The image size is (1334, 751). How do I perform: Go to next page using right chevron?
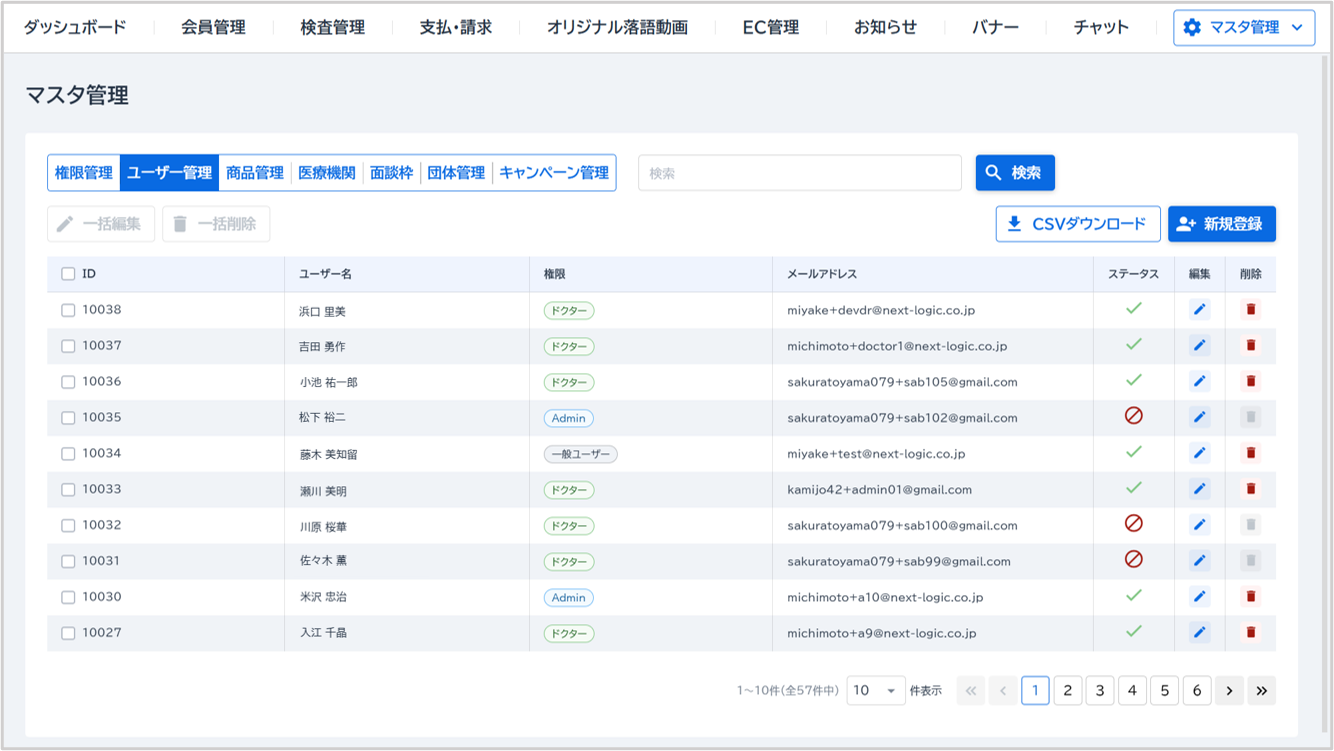[1229, 691]
